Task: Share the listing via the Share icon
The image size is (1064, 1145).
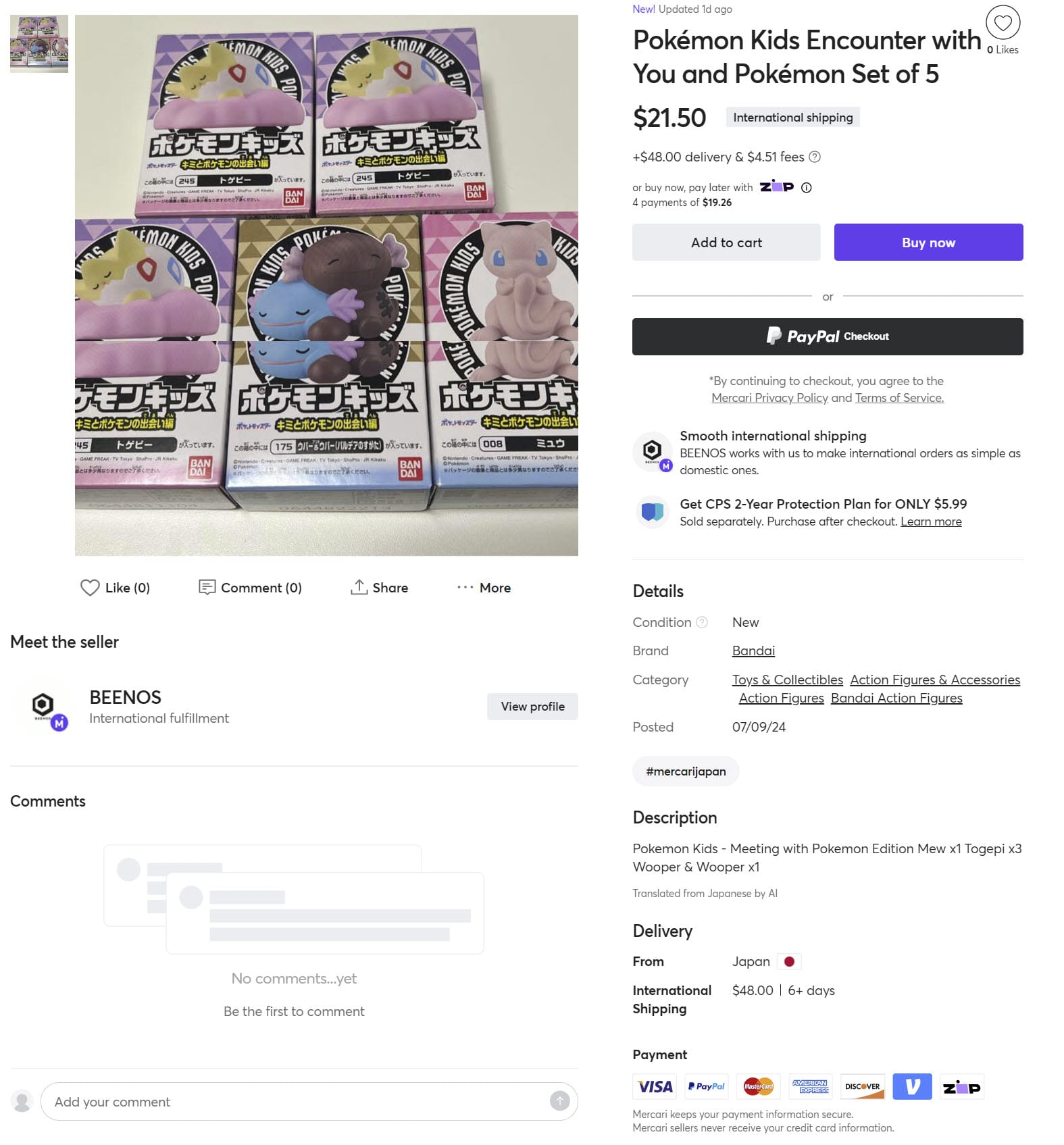Action: (x=359, y=587)
